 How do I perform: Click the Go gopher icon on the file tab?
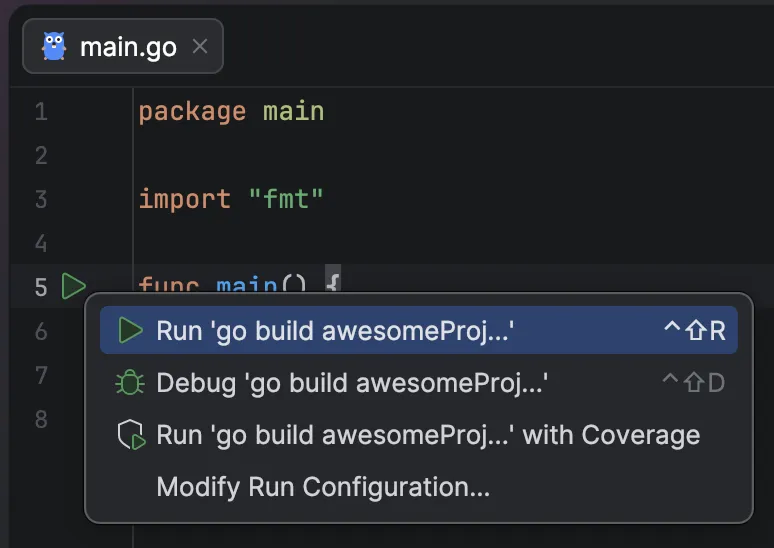(x=53, y=46)
